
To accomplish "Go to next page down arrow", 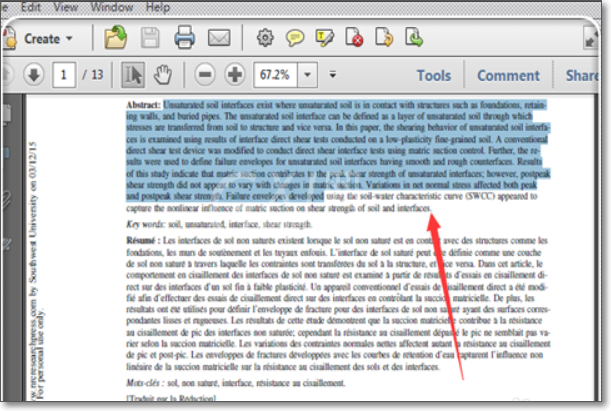I will (34, 74).
